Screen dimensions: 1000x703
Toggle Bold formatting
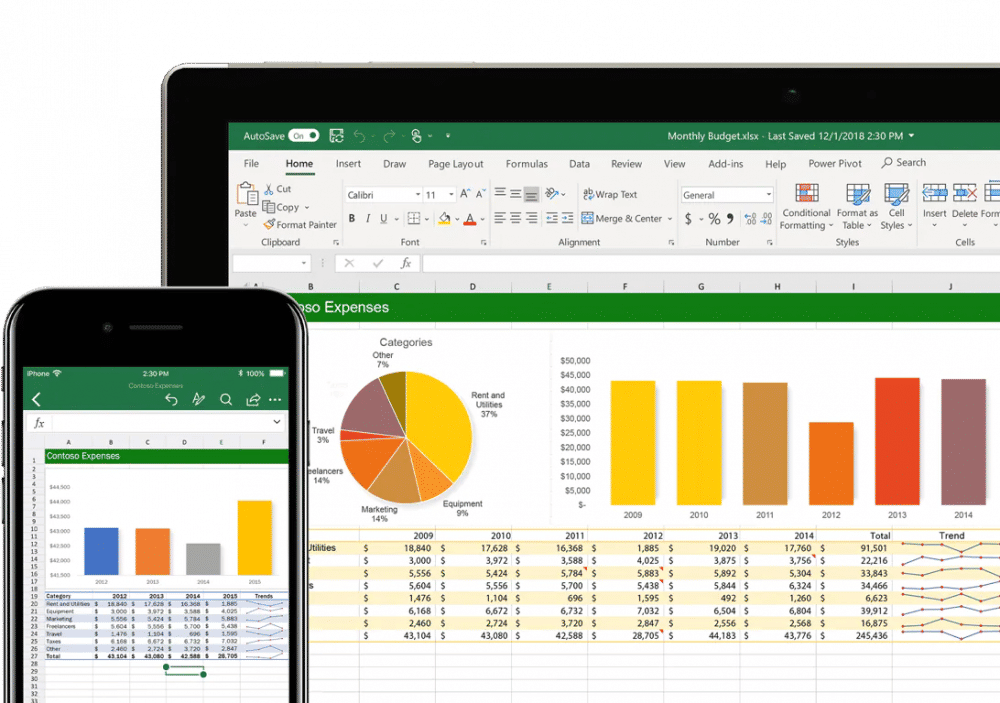click(x=352, y=218)
